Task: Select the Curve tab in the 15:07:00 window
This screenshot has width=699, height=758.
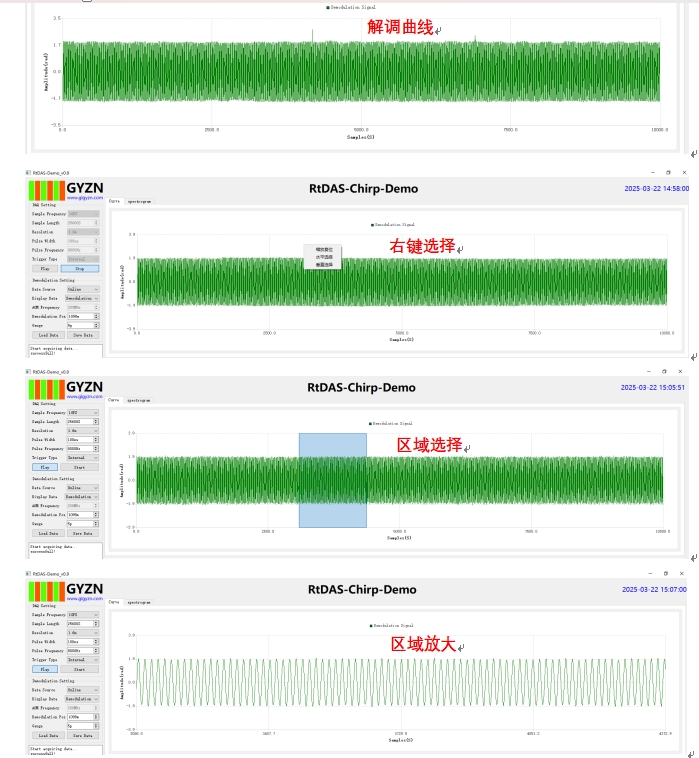Action: coord(115,602)
